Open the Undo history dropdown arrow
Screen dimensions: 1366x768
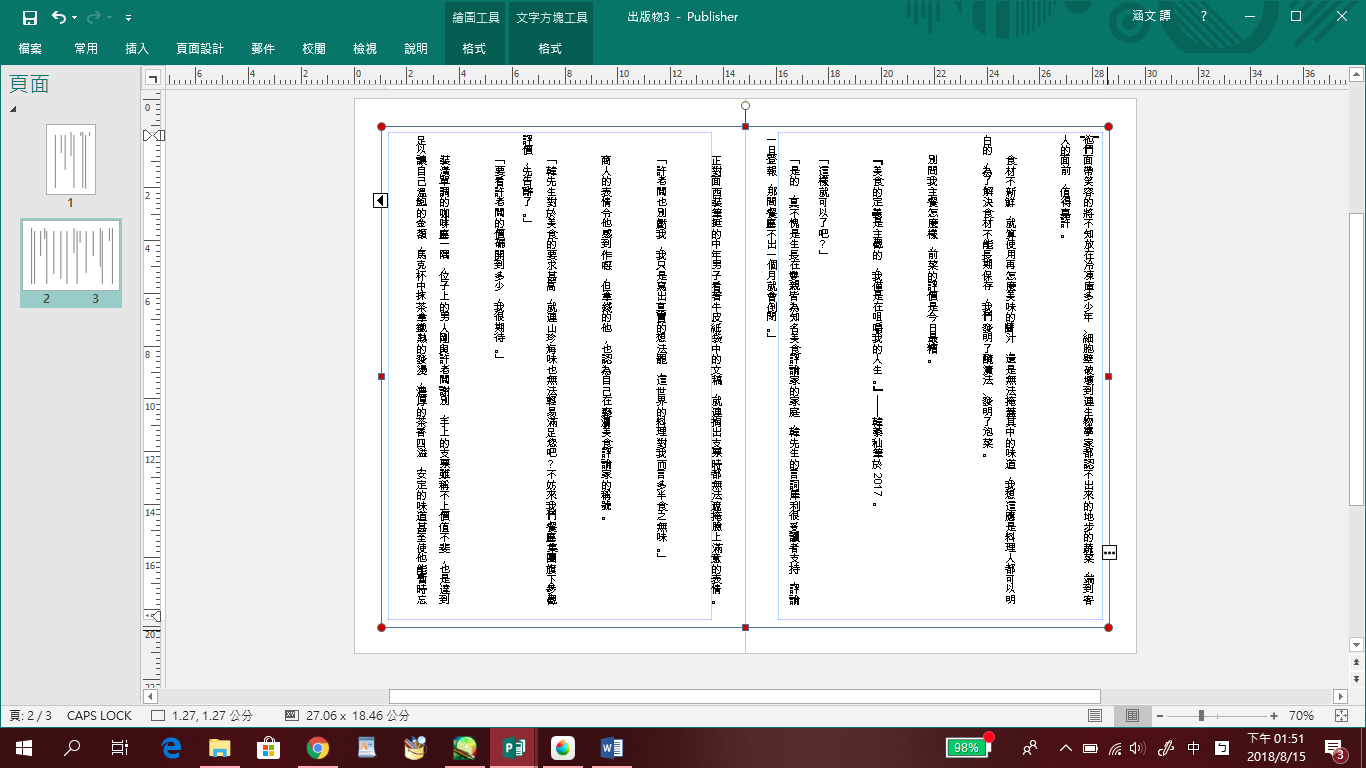[x=76, y=18]
